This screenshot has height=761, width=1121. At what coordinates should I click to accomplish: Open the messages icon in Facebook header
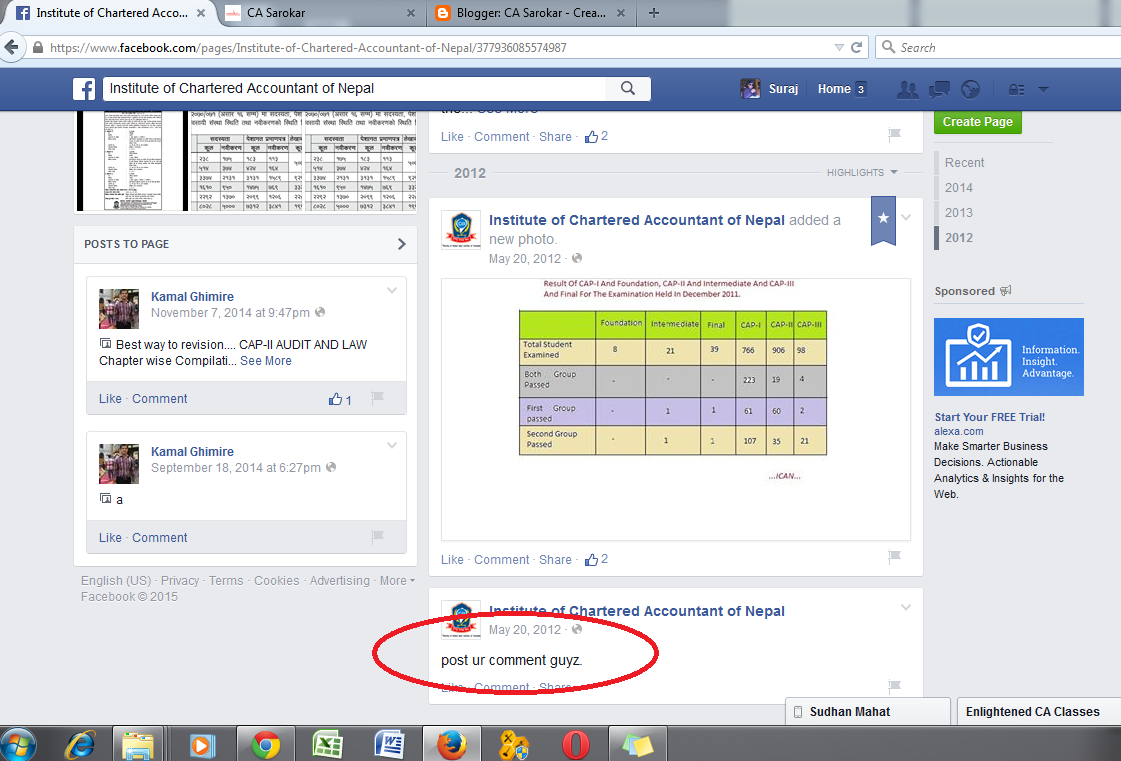pos(939,89)
